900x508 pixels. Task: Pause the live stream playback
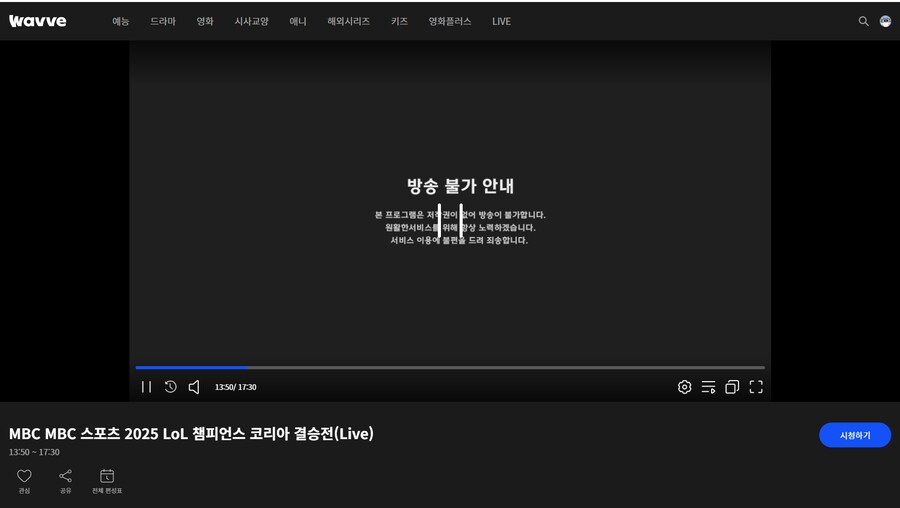(x=146, y=387)
